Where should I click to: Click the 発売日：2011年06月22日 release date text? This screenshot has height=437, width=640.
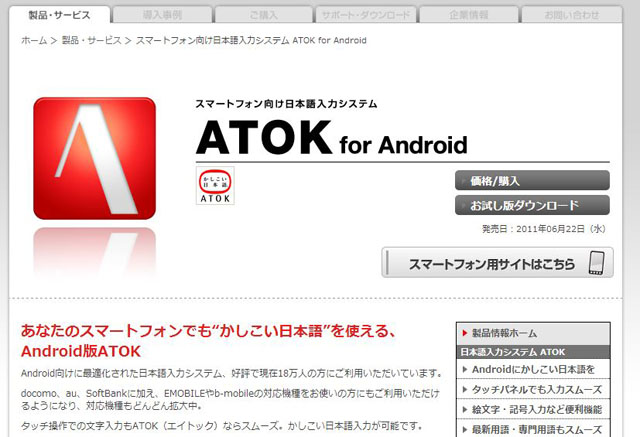[544, 229]
